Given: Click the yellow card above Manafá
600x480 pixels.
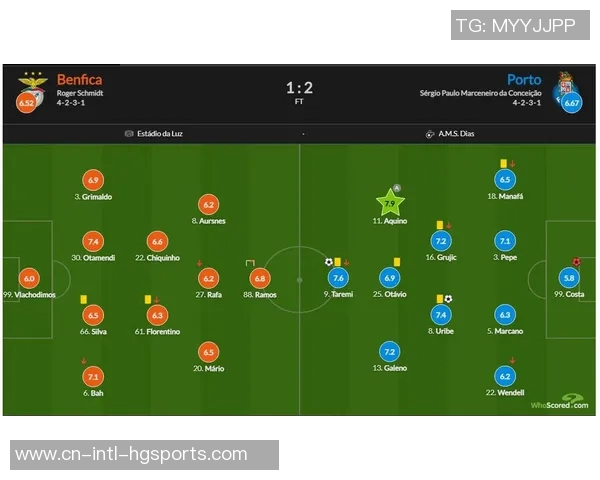Looking at the screenshot, I should (x=502, y=163).
